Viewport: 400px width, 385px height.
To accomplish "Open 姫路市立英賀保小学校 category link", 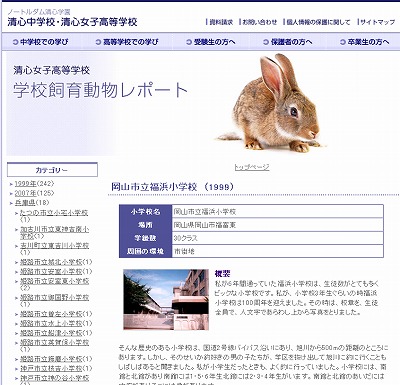I will (x=54, y=342).
